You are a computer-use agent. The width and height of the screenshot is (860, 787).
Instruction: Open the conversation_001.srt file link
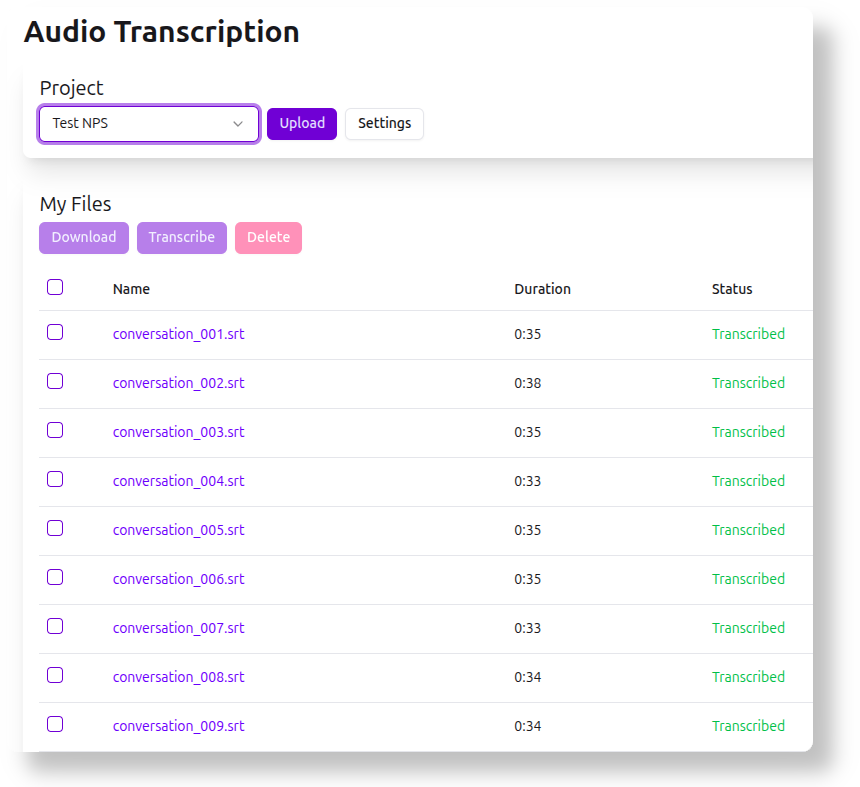coord(178,334)
